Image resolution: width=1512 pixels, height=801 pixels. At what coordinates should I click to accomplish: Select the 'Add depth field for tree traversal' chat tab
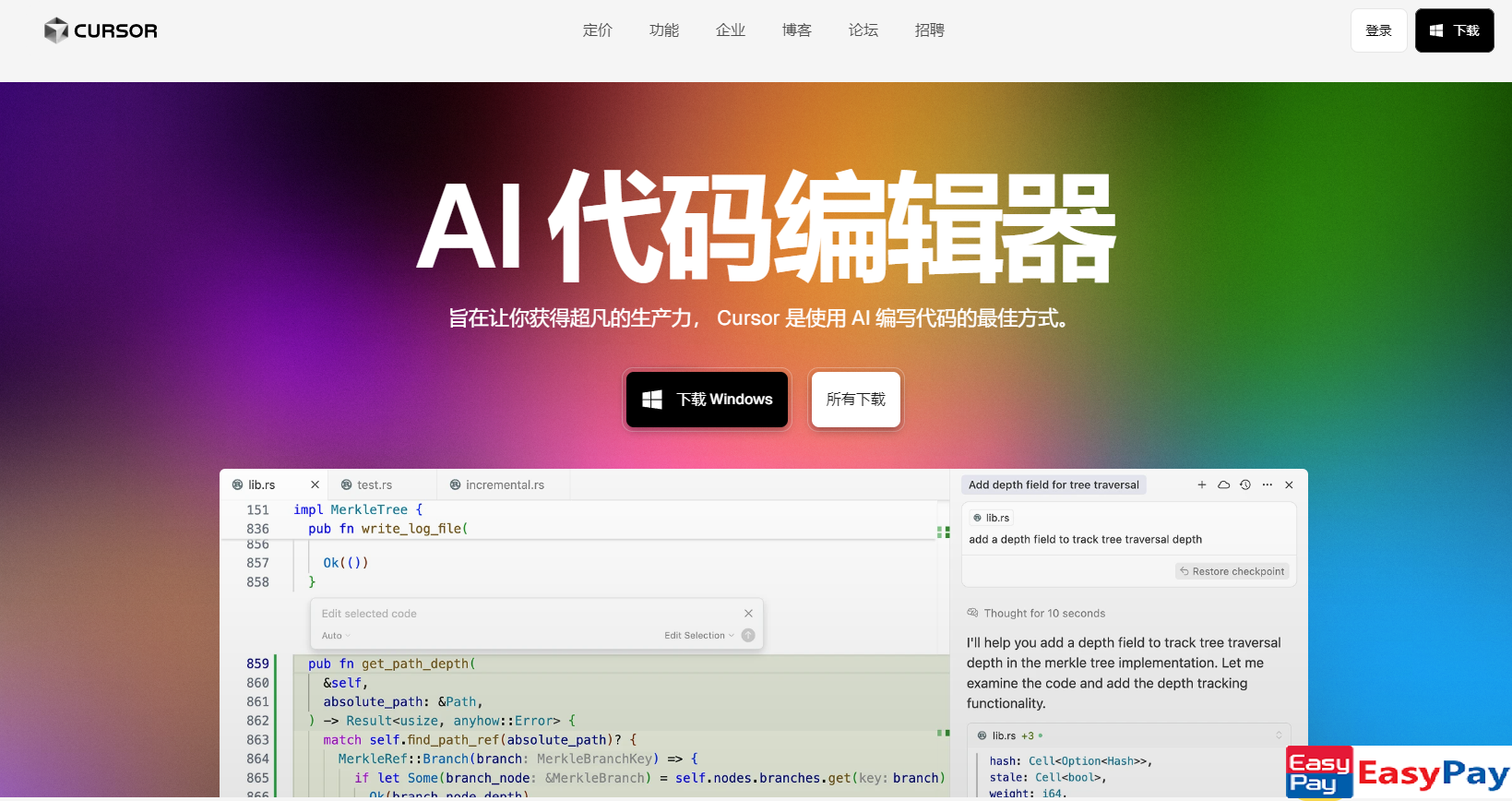(x=1054, y=484)
